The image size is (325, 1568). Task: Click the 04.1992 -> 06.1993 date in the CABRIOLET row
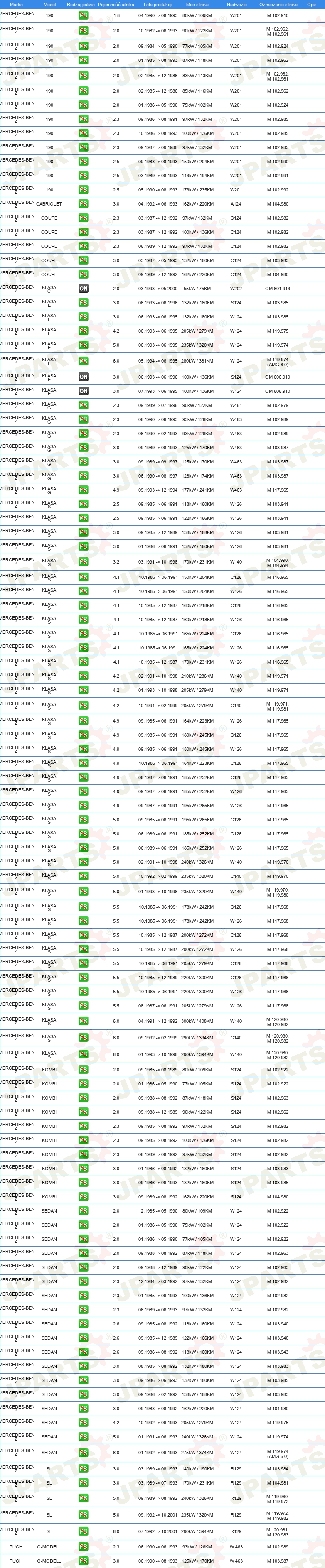pos(158,204)
